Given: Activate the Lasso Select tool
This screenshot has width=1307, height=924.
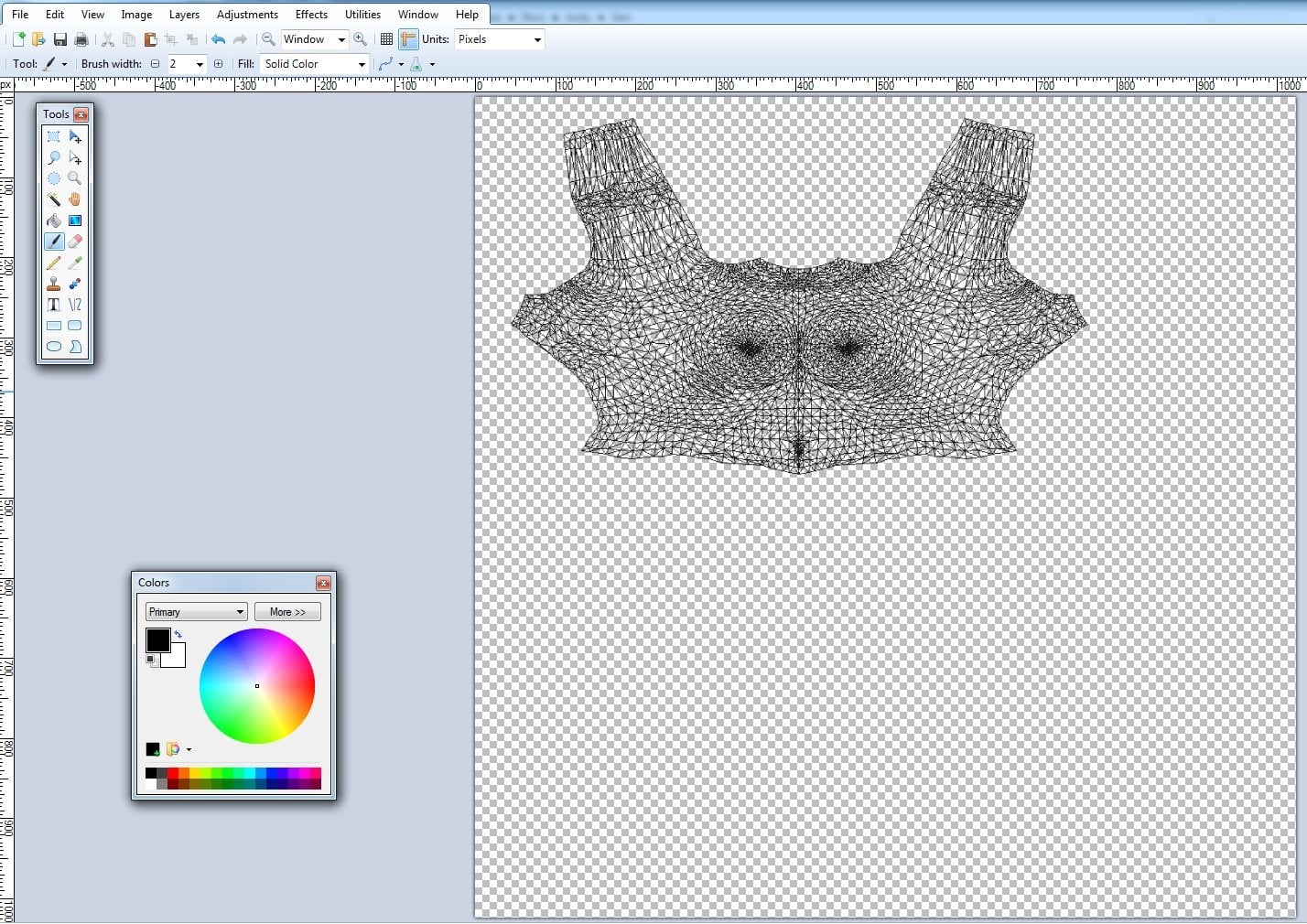Looking at the screenshot, I should click(54, 157).
